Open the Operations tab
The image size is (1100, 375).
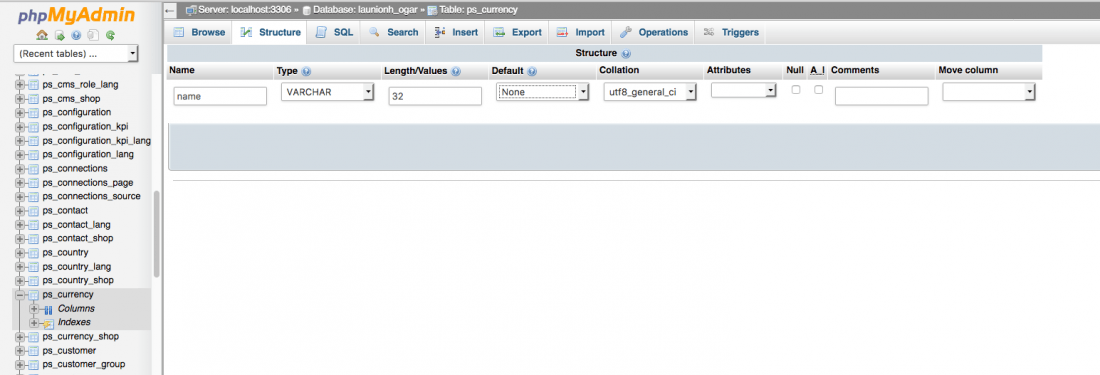(654, 32)
